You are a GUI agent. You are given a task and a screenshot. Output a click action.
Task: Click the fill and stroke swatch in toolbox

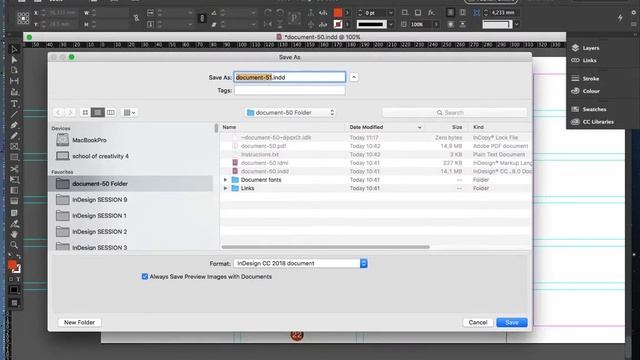[x=14, y=266]
